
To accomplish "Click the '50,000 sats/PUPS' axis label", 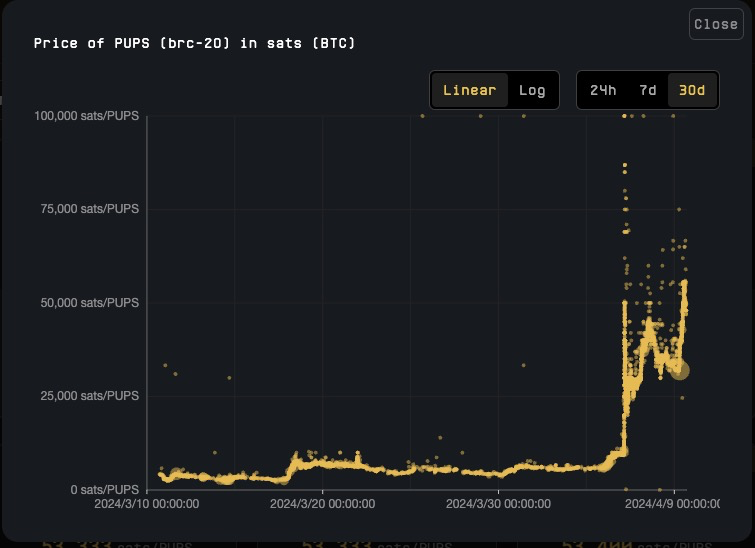I will coord(90,303).
